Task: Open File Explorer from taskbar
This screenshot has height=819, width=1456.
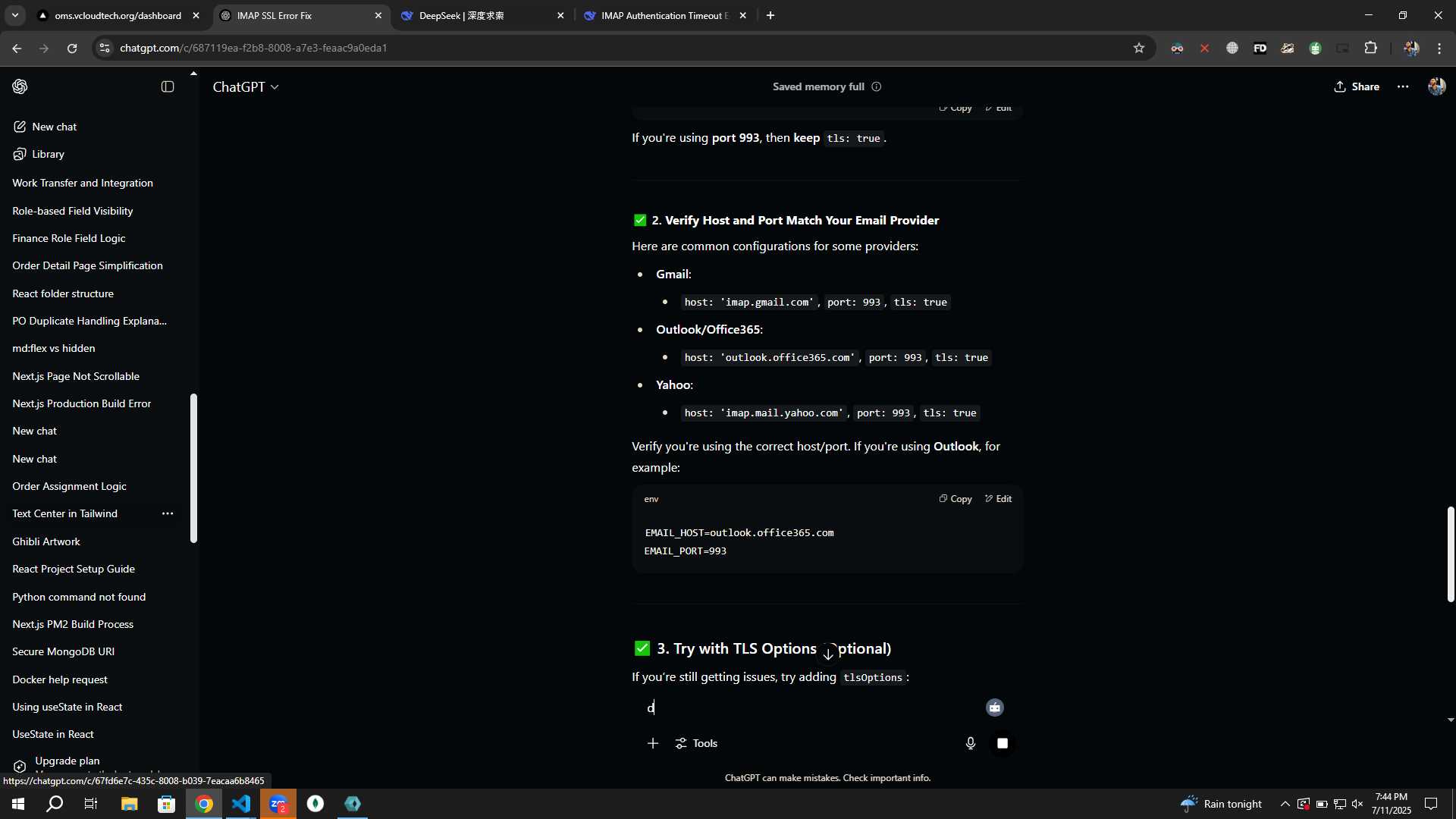Action: point(129,804)
